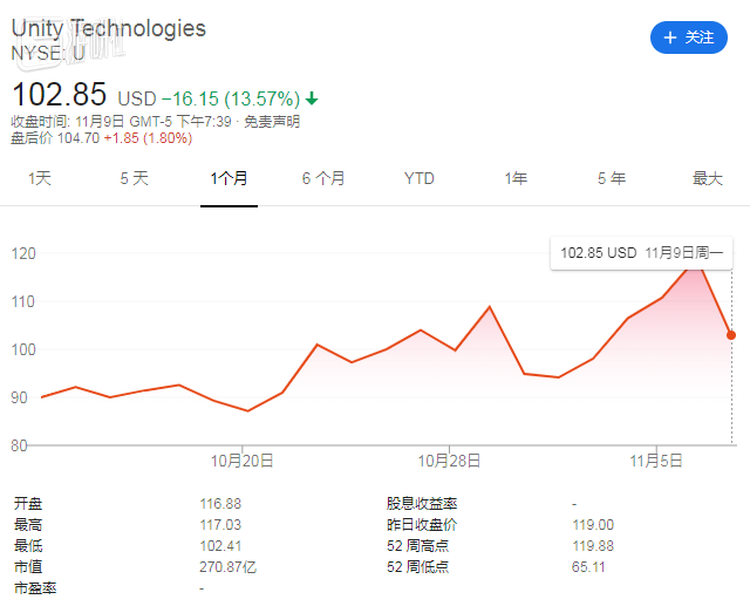Show the 6 个月 price history tab

click(x=324, y=178)
